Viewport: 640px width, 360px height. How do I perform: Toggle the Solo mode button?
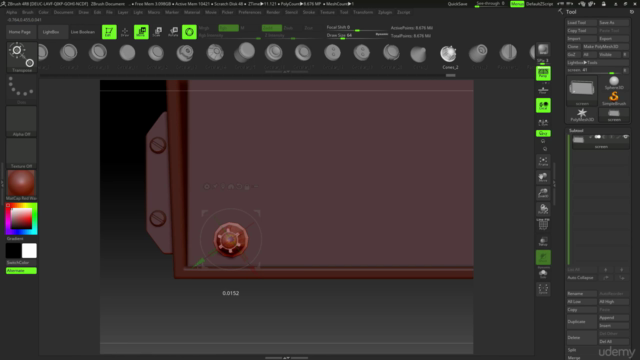pos(543,273)
